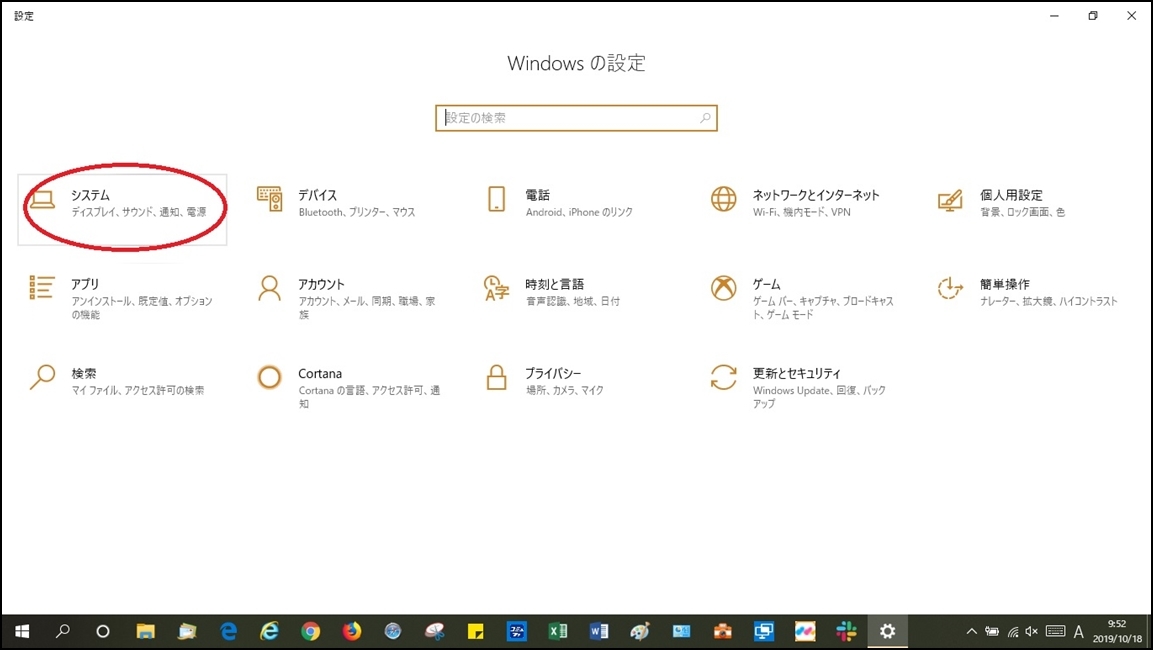
Task: Click the 時刻と言語 title text
Action: click(x=554, y=284)
